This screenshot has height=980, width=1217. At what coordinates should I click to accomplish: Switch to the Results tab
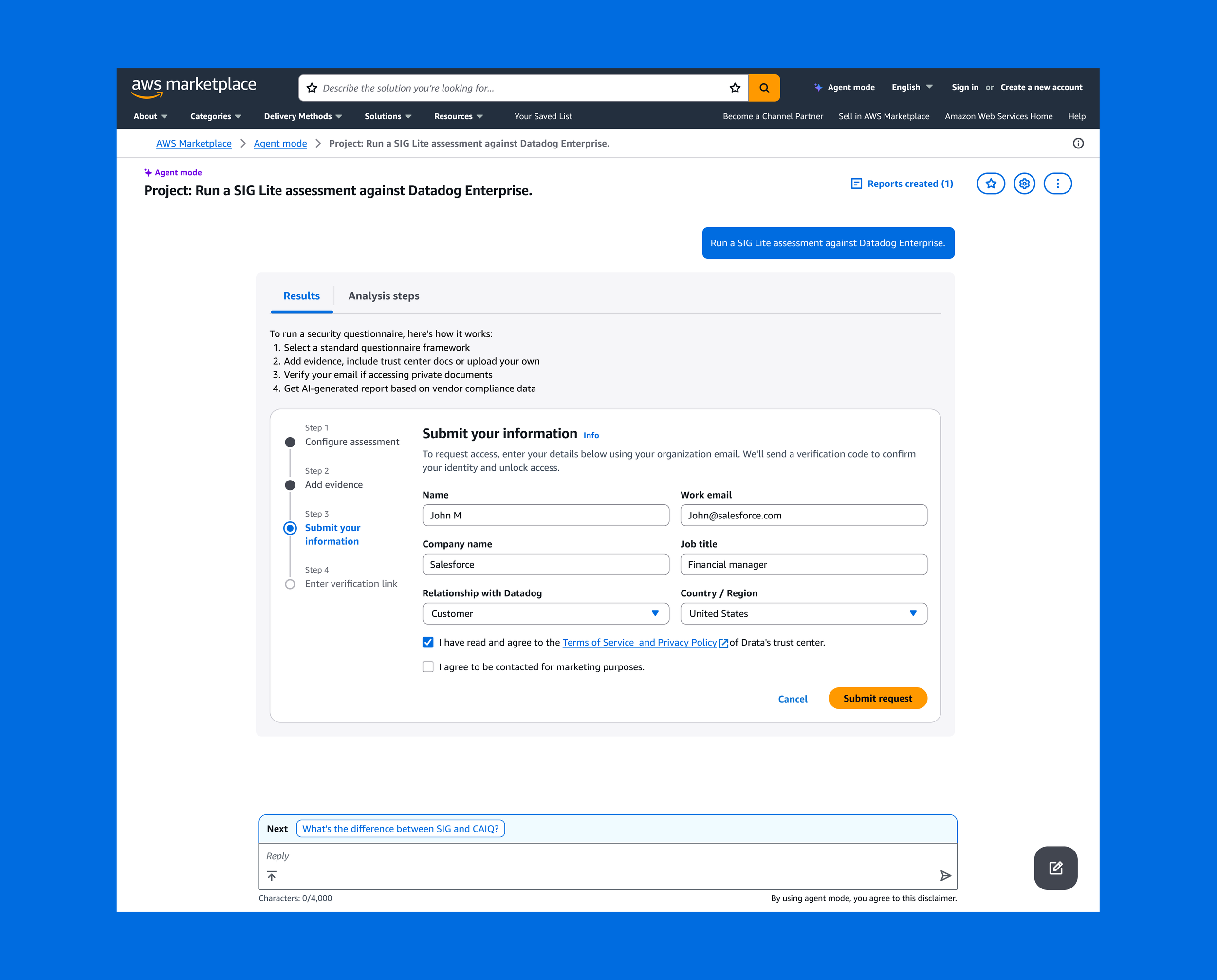(301, 296)
